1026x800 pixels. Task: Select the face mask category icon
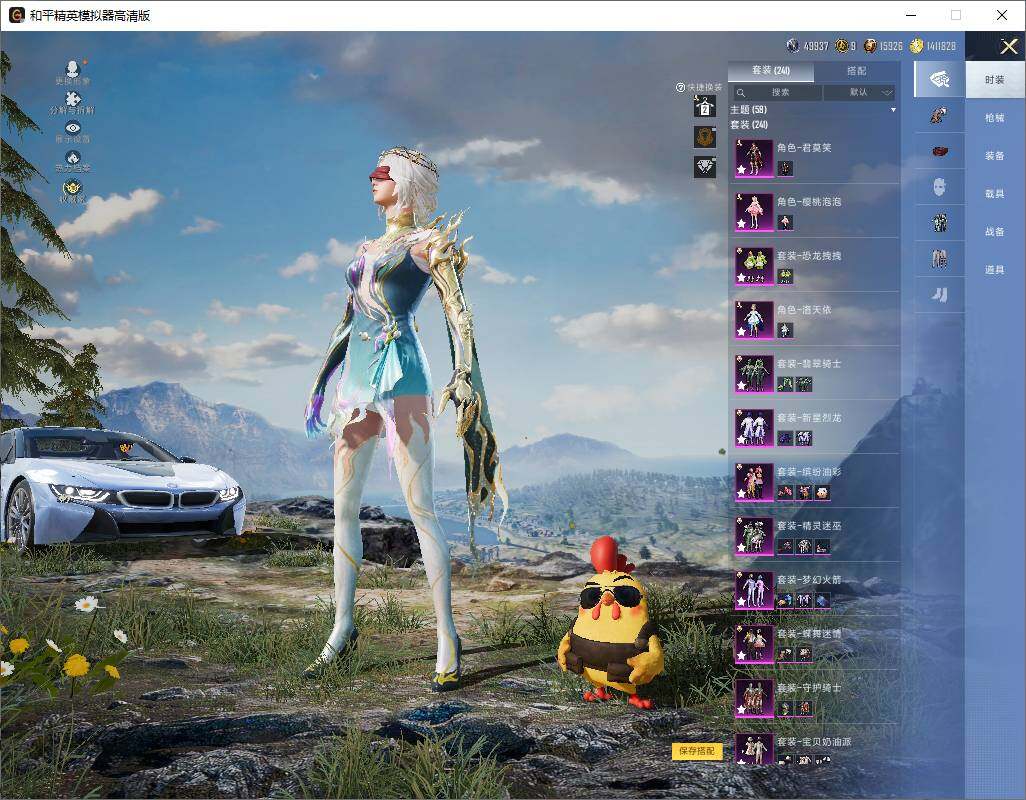point(940,187)
